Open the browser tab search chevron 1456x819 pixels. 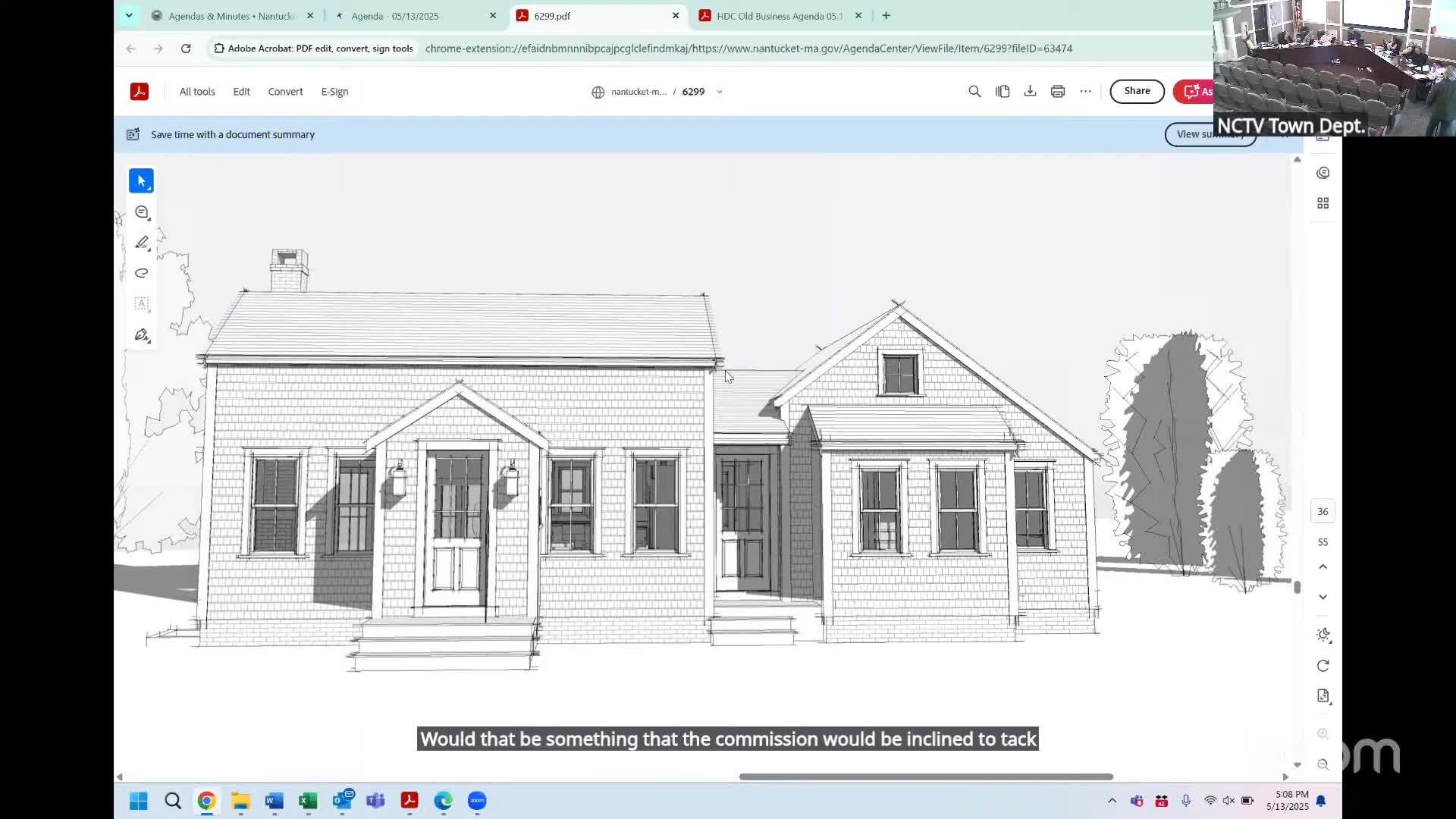pos(129,15)
